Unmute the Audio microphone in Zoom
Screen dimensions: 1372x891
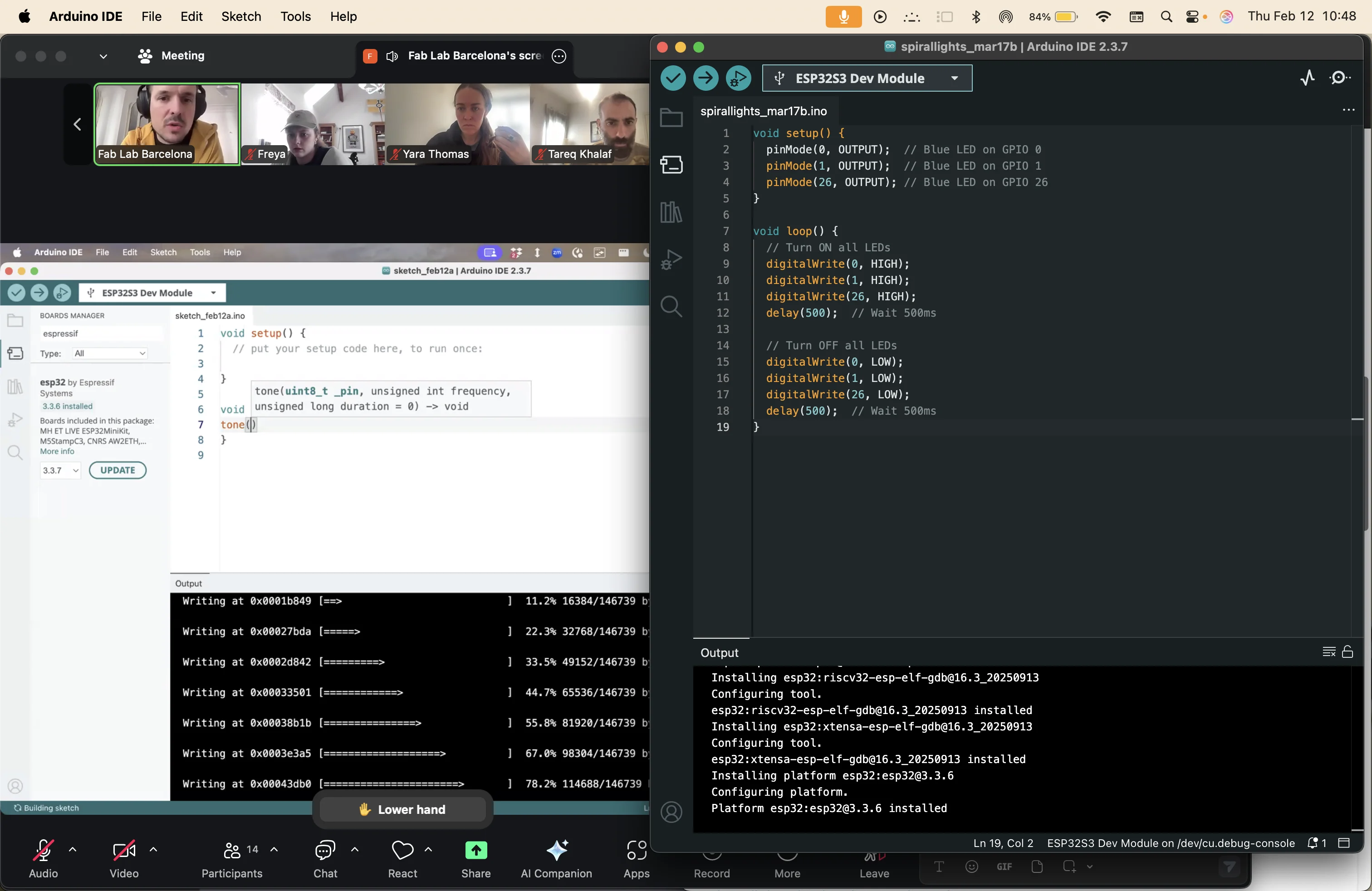tap(43, 851)
